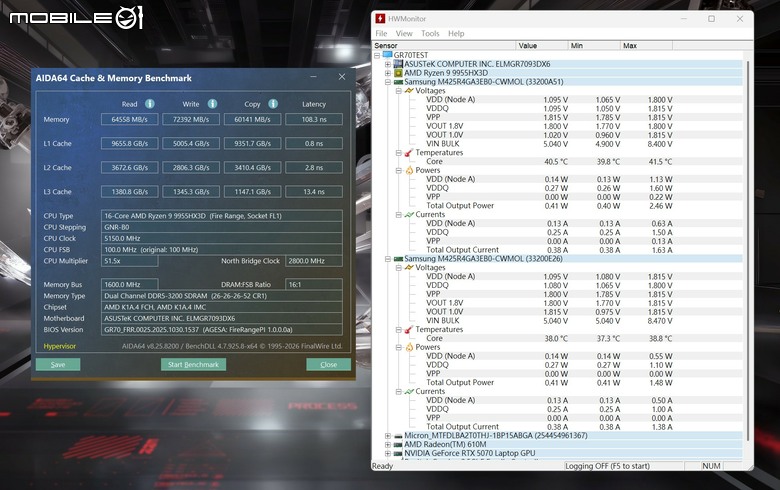The height and width of the screenshot is (490, 780).
Task: Click the Value column header
Action: point(542,45)
